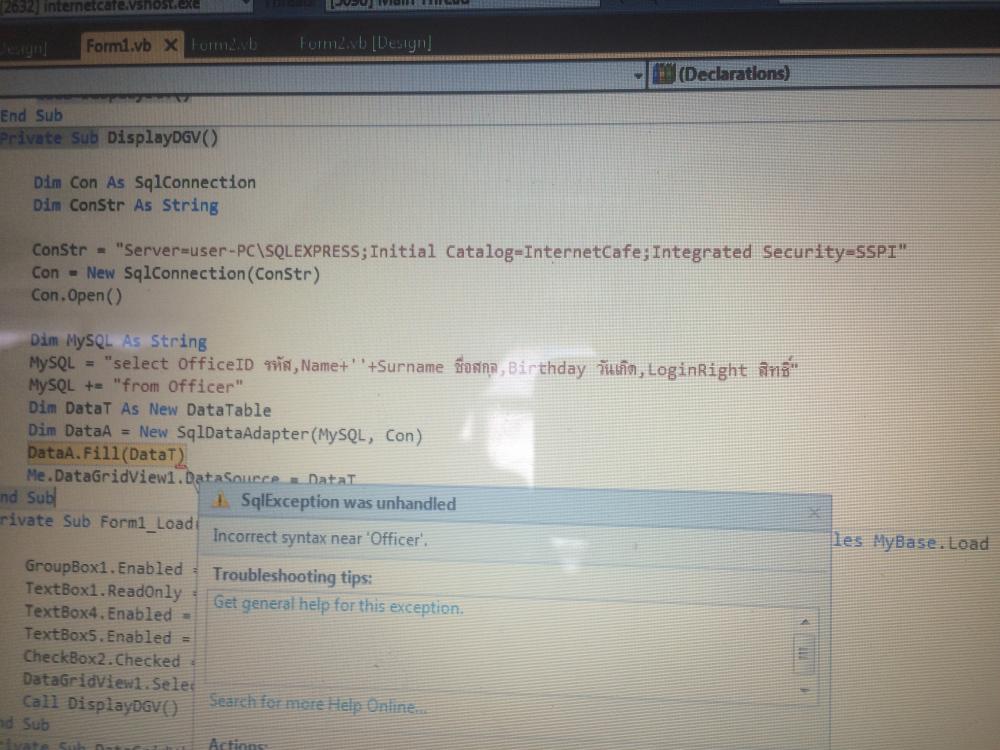
Task: Click the Declarations book icon
Action: (664, 74)
